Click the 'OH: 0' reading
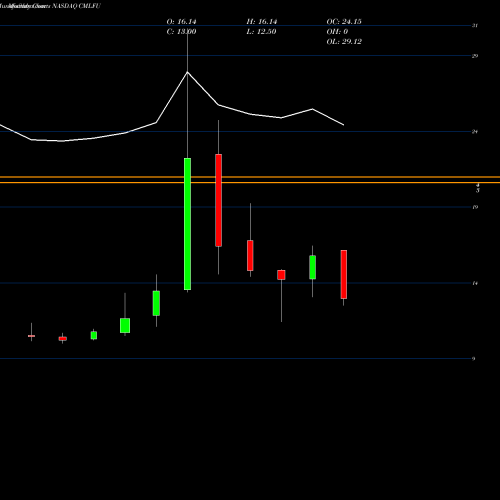The height and width of the screenshot is (500, 500). click(337, 32)
